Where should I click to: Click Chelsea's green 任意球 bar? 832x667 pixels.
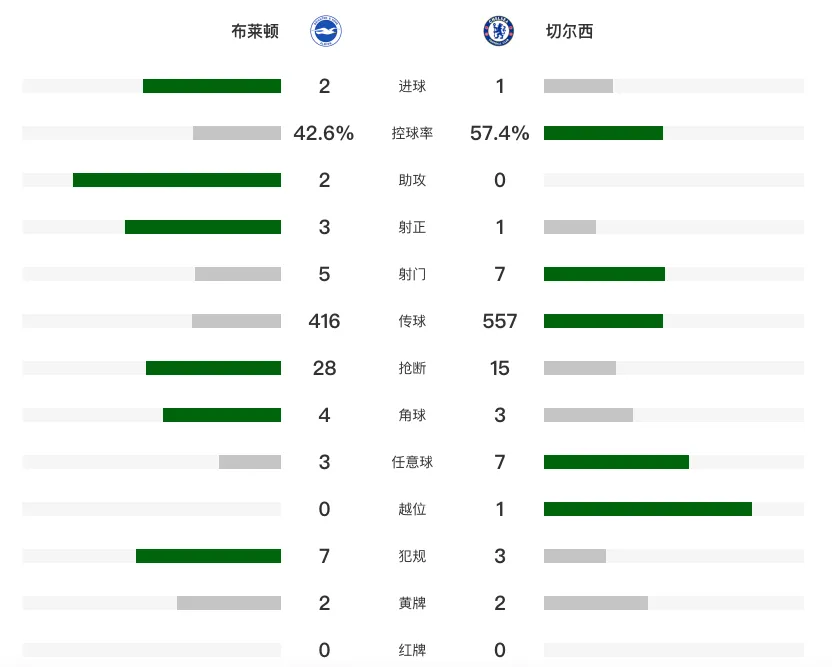617,462
